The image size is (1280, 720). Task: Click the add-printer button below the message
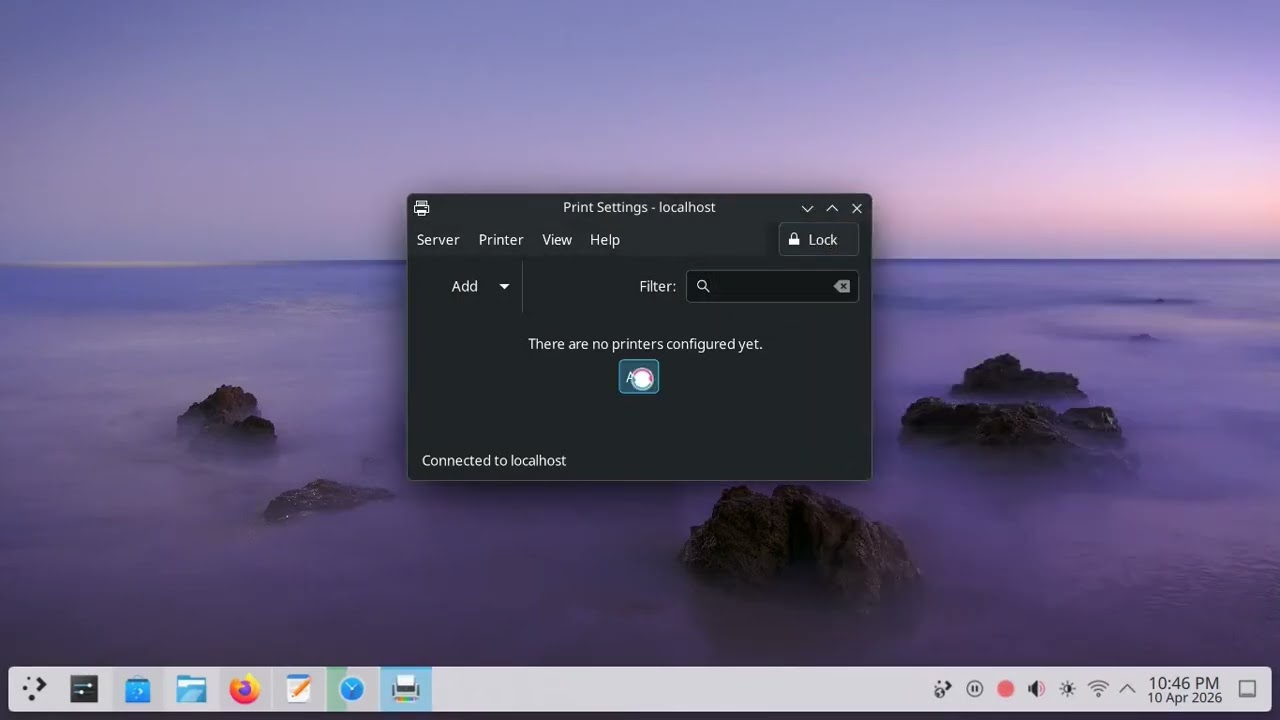[639, 377]
